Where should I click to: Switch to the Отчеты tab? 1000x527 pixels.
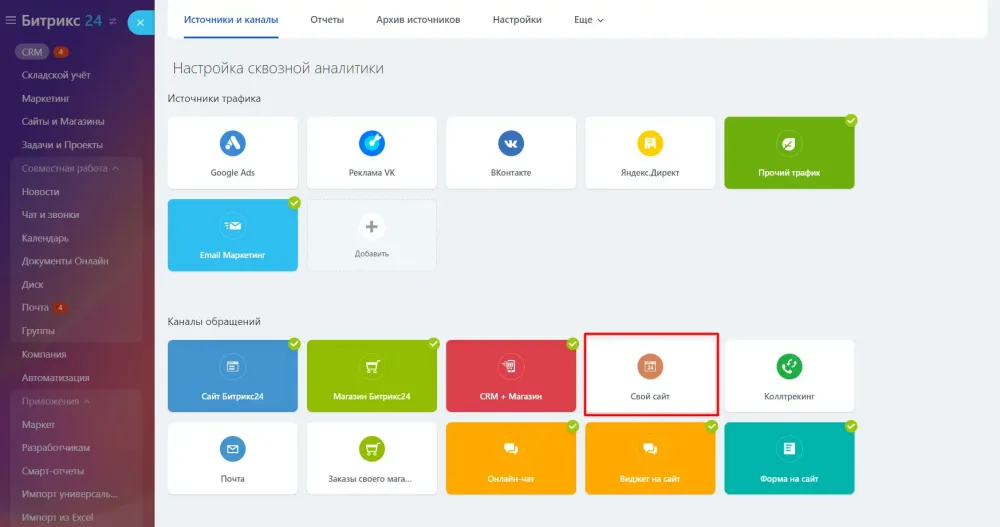pos(327,20)
